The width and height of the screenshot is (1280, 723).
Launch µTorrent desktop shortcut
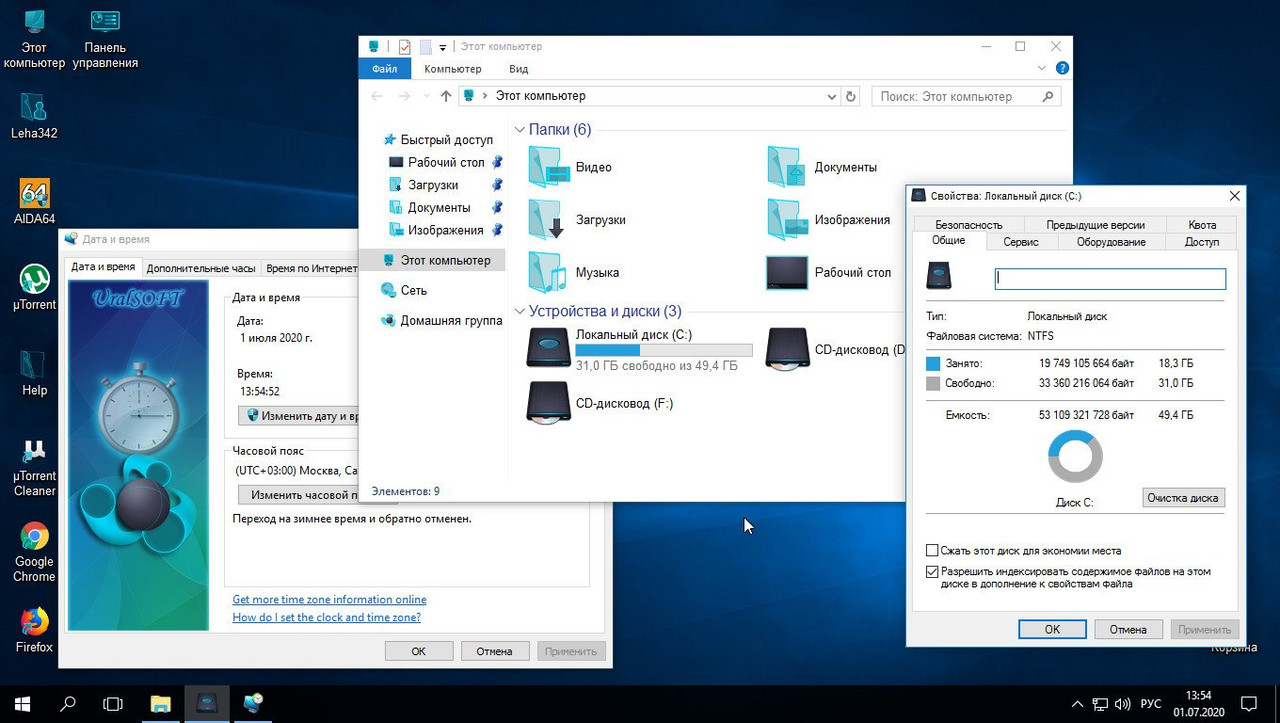tap(34, 287)
